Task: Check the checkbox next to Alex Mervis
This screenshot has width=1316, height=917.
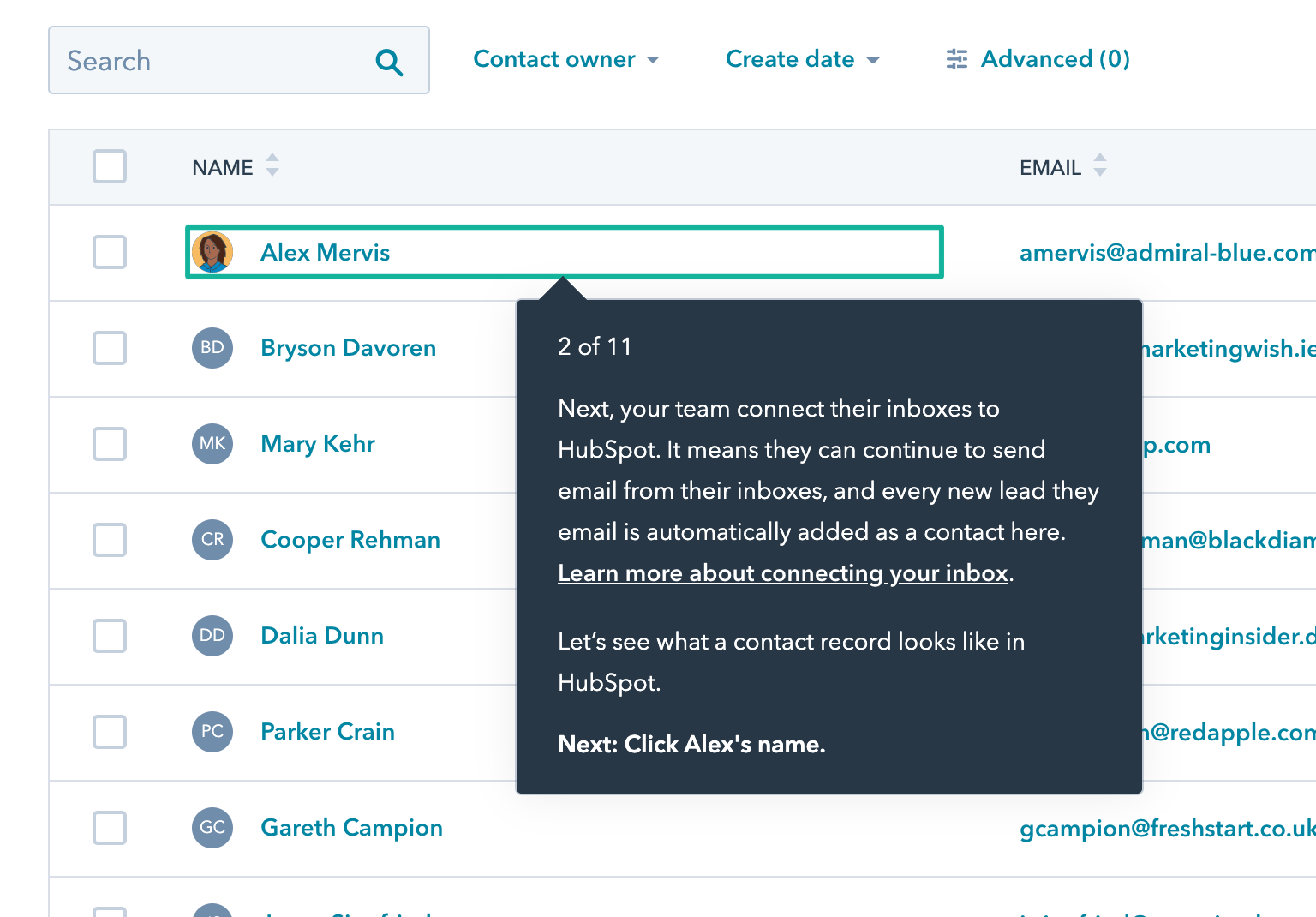Action: coord(109,252)
